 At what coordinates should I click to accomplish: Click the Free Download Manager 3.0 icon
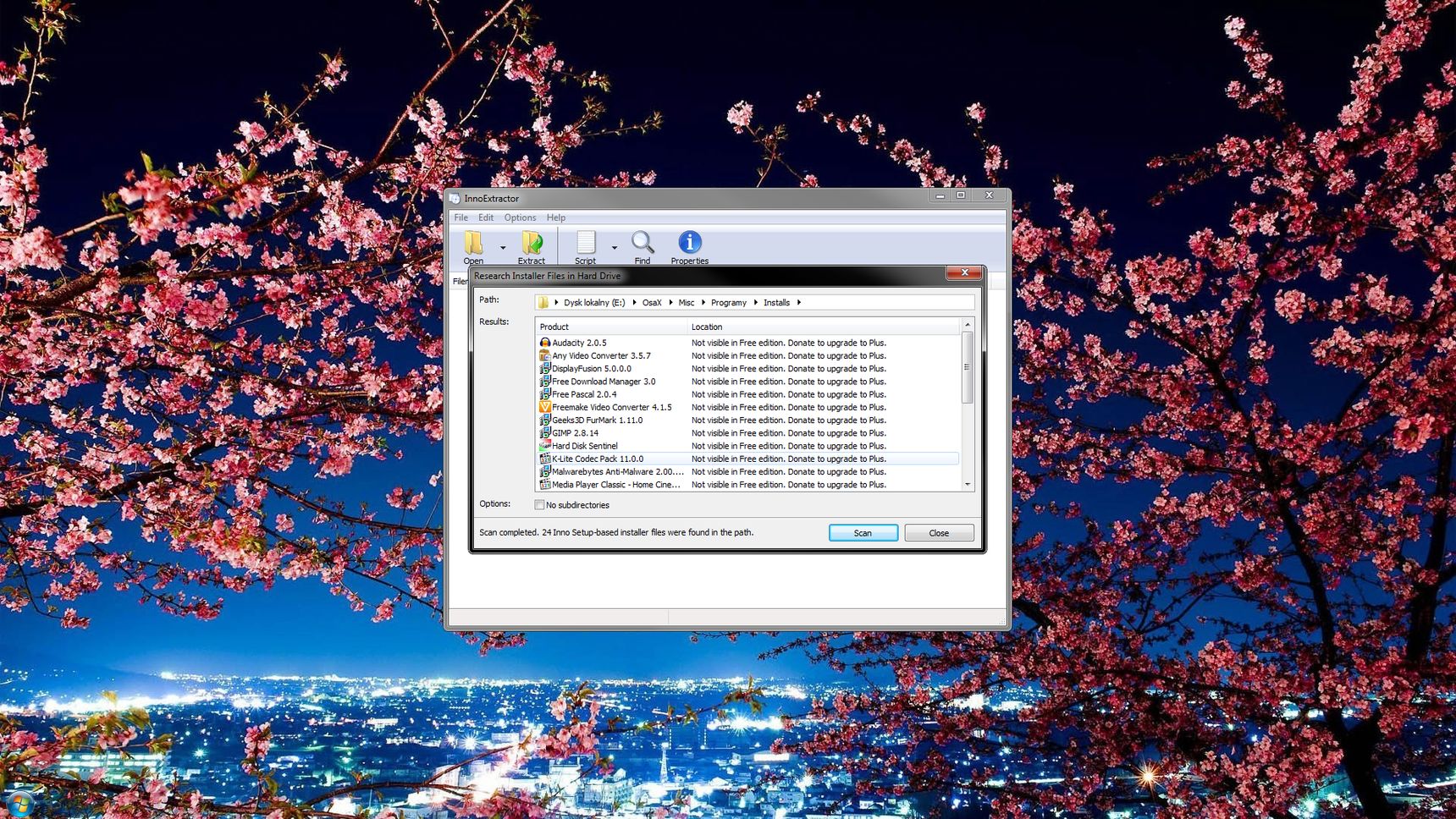[545, 382]
